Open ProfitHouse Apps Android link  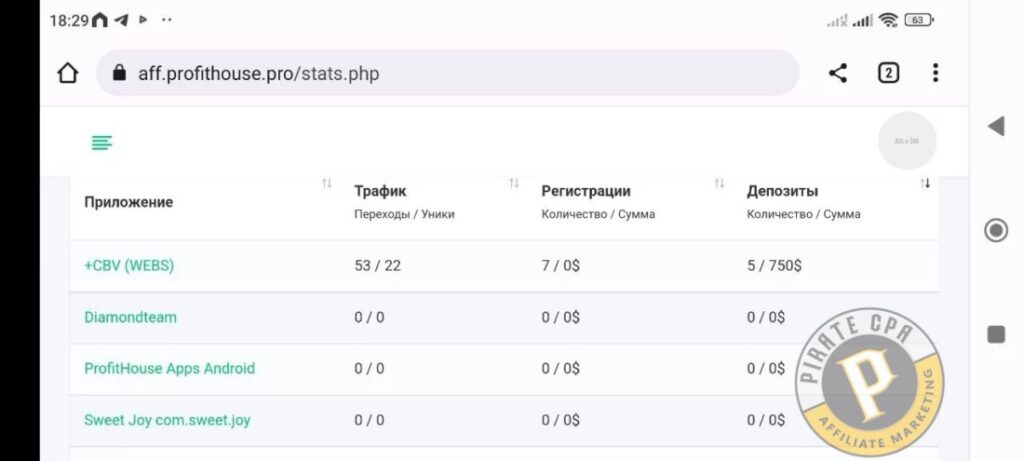(x=169, y=368)
